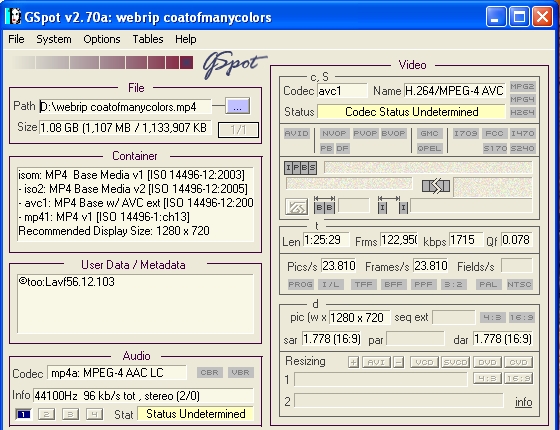Open the info link in Resizing

pyautogui.click(x=524, y=402)
